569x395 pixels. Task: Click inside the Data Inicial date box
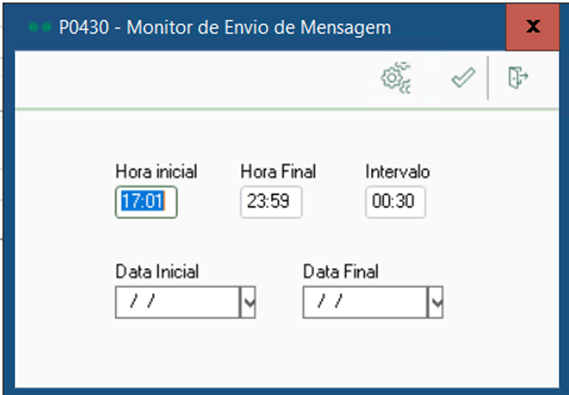(177, 302)
